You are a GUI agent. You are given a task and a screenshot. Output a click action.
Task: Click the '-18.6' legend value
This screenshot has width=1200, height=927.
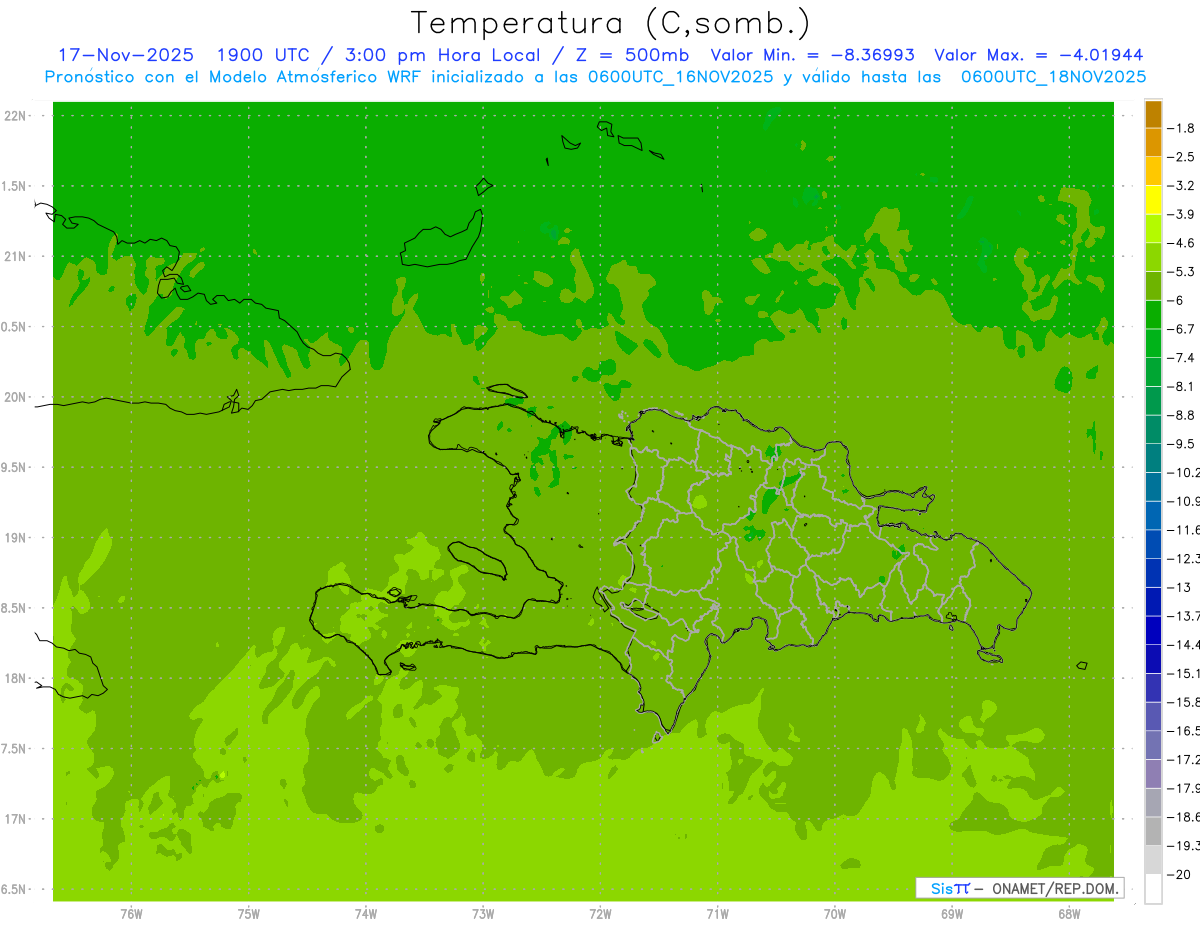[x=1183, y=817]
